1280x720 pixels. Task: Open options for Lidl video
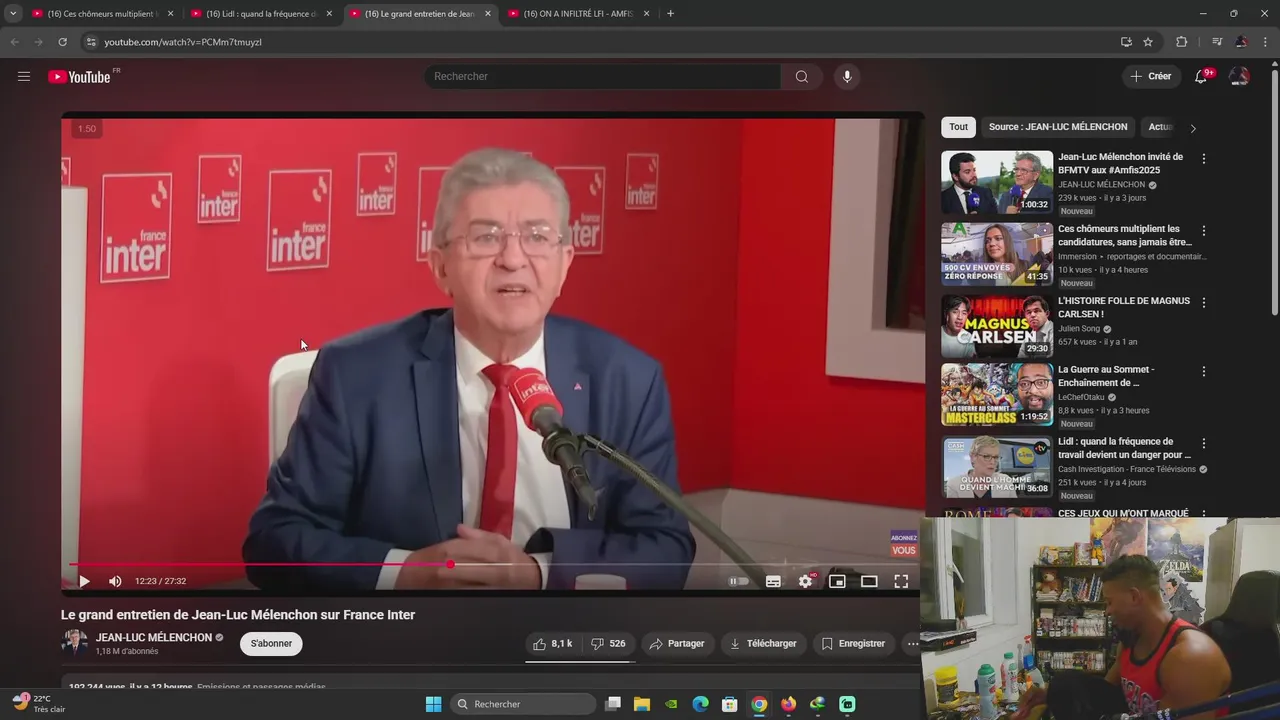coord(1204,443)
